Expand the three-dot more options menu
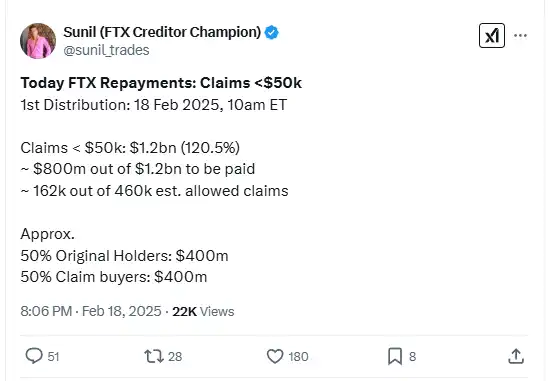This screenshot has width=552, height=381. click(520, 35)
